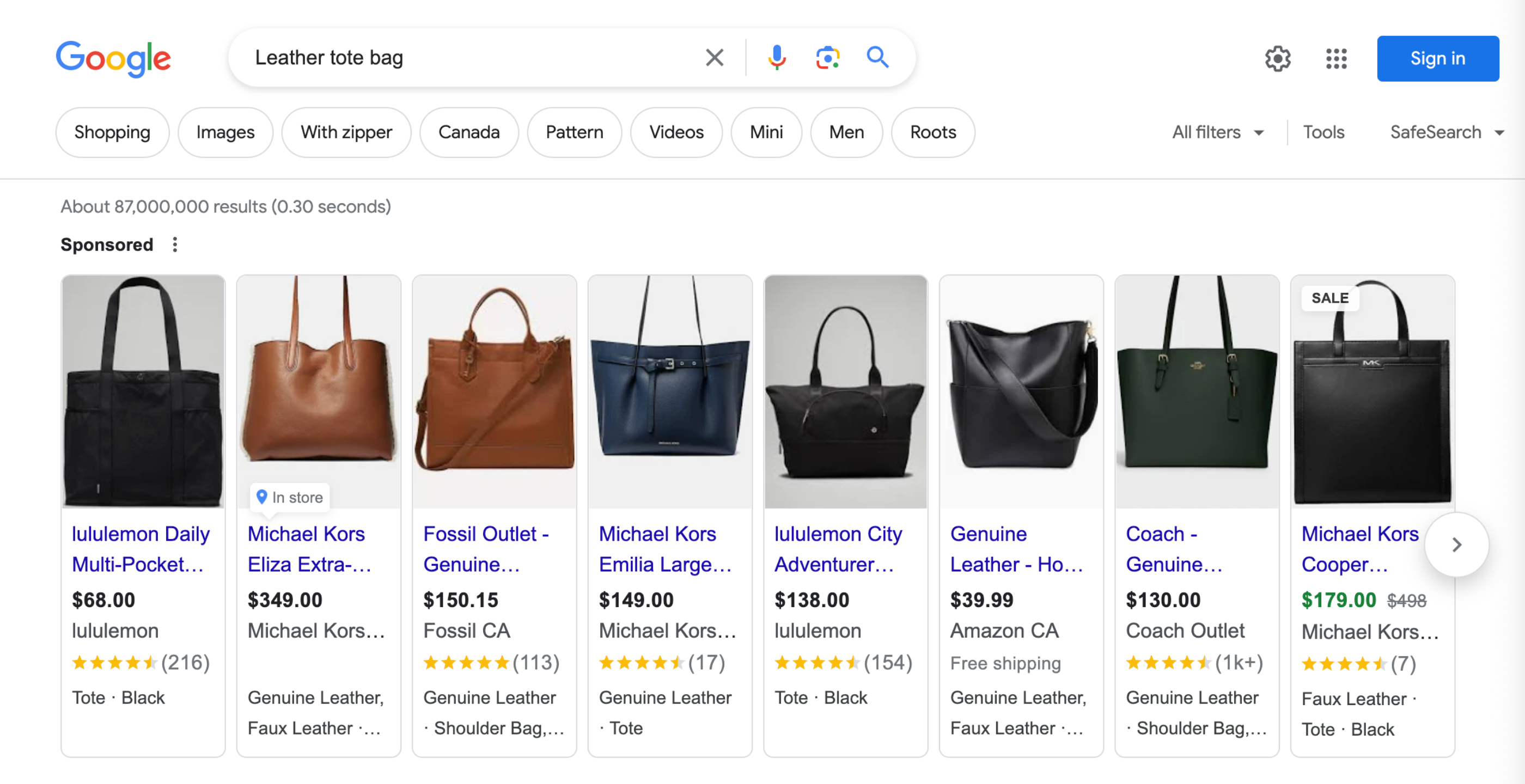This screenshot has height=784, width=1525.
Task: Open the Tools option
Action: pyautogui.click(x=1323, y=132)
